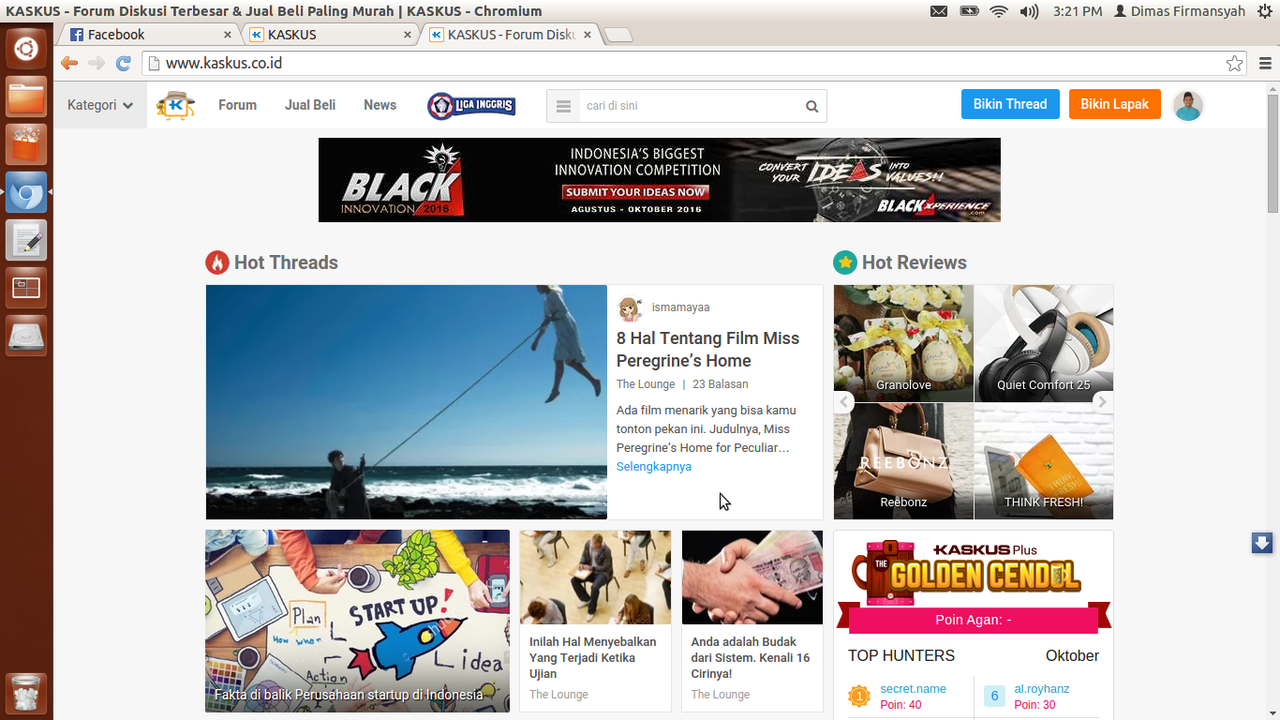Open the Ubuntu Dash home launcher
Image resolution: width=1280 pixels, height=720 pixels.
tap(26, 49)
